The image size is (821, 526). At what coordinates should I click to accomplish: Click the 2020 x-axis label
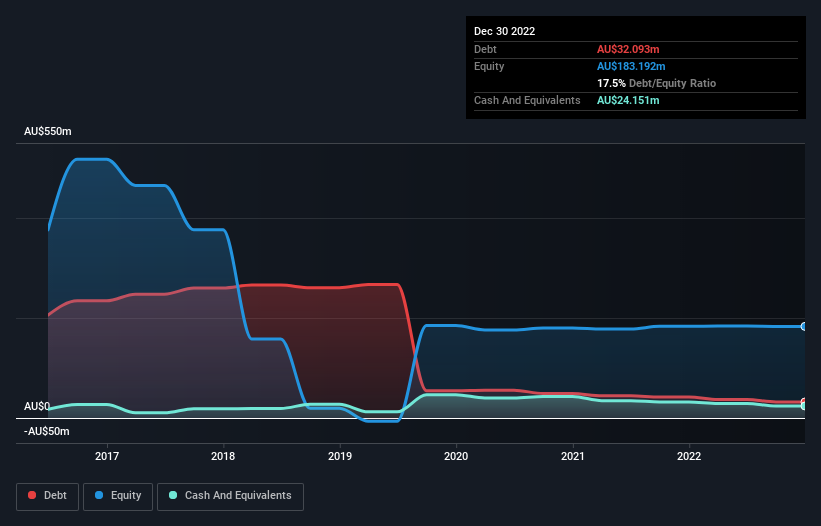456,456
